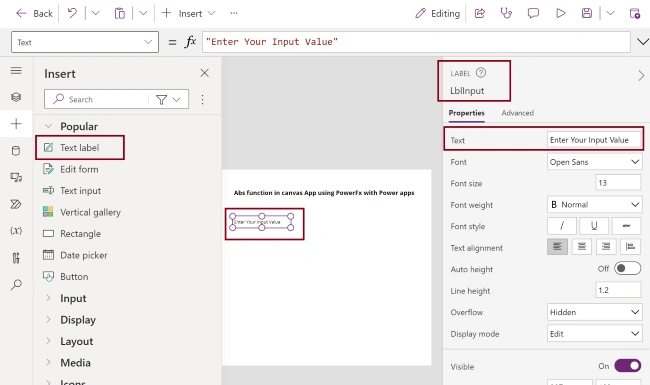
Task: Open the paste options dropdown arrow
Action: point(143,13)
